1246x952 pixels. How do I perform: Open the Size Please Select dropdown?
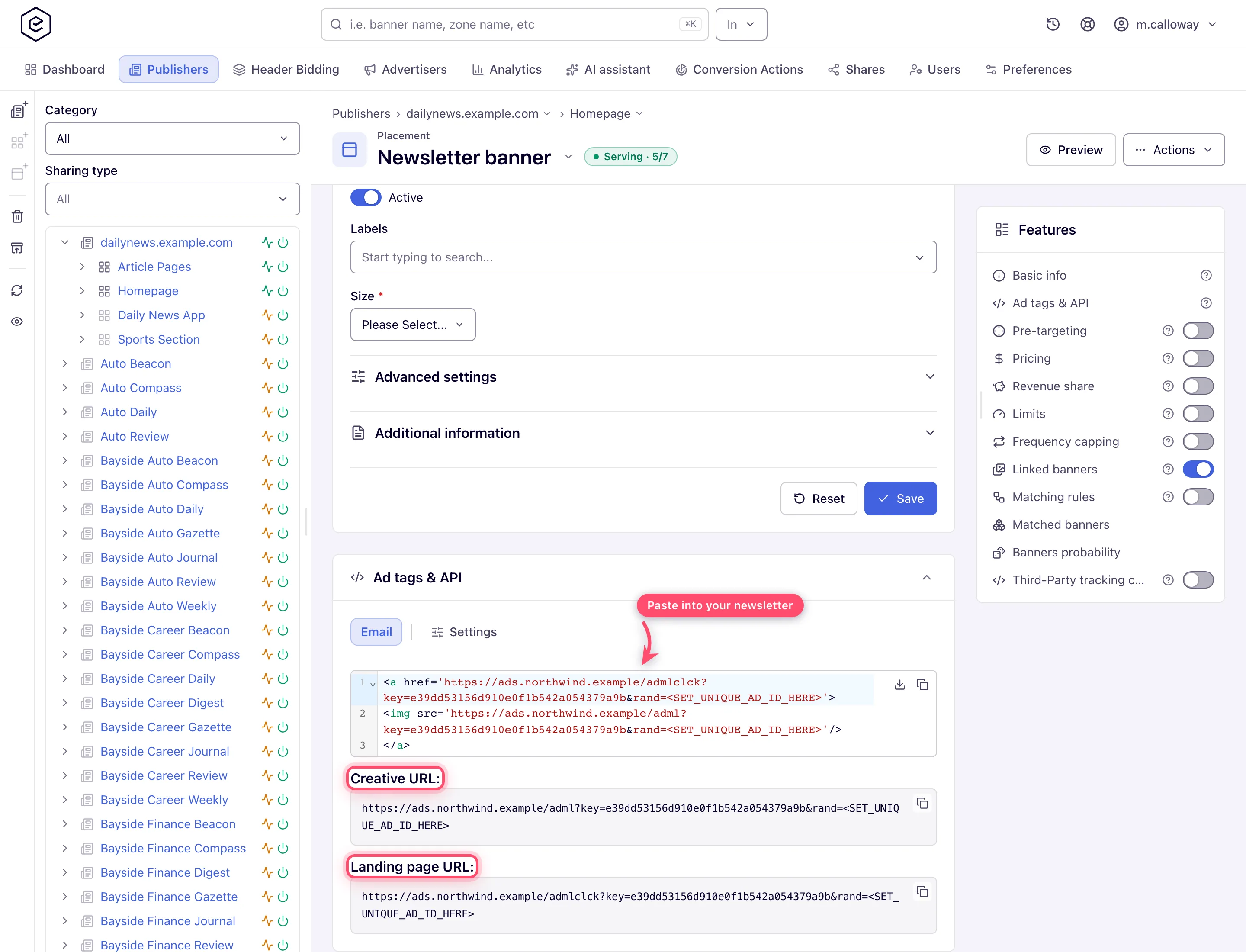click(412, 325)
